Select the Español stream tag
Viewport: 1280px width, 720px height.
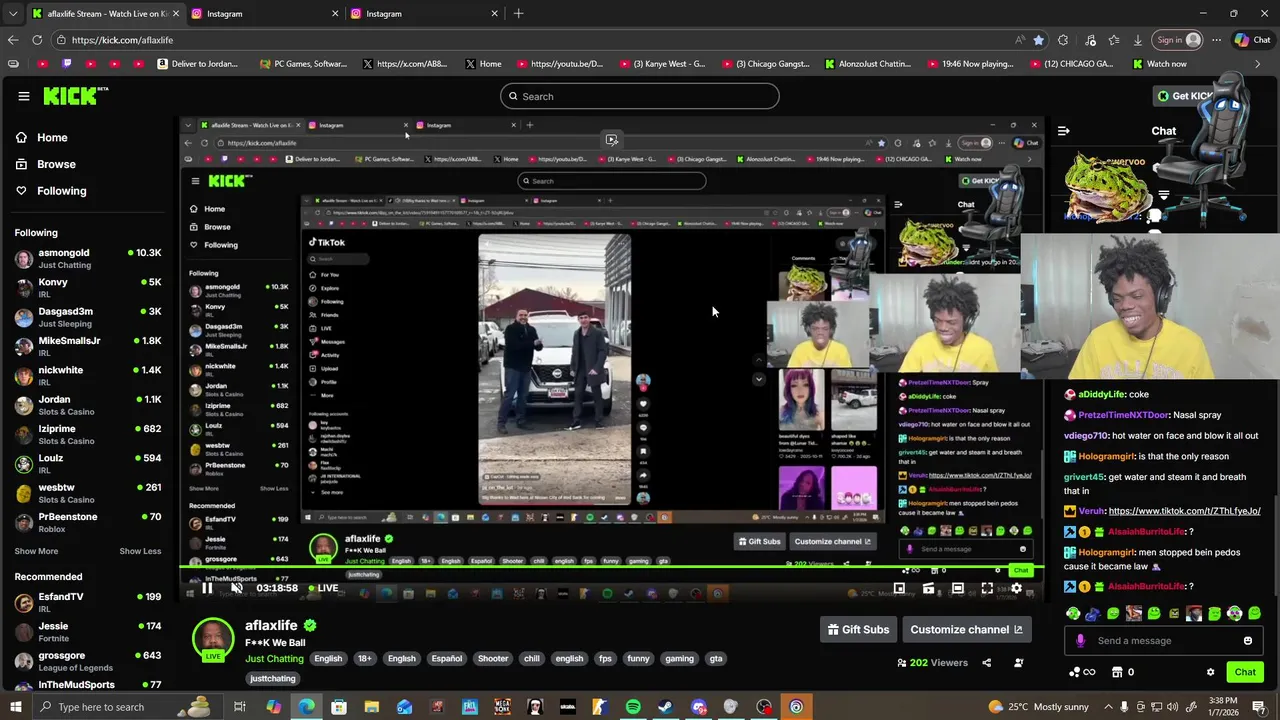click(x=447, y=659)
